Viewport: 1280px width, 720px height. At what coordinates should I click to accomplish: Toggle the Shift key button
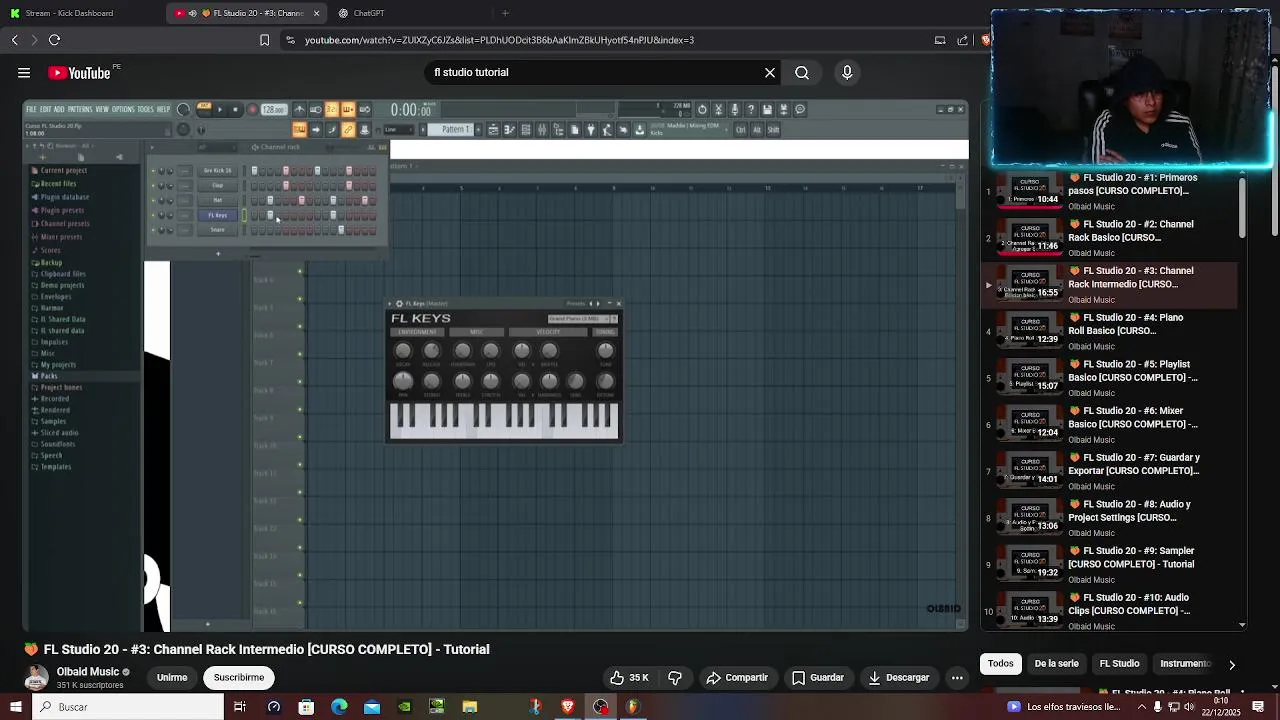[774, 129]
